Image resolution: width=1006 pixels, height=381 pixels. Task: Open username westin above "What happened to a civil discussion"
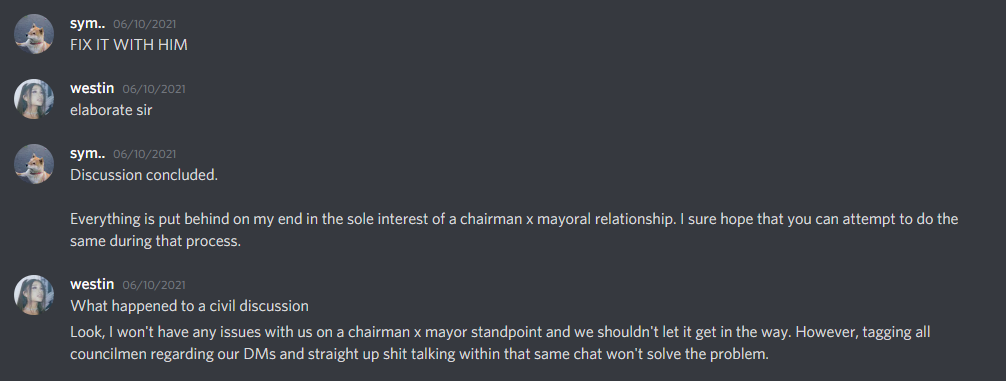click(92, 284)
